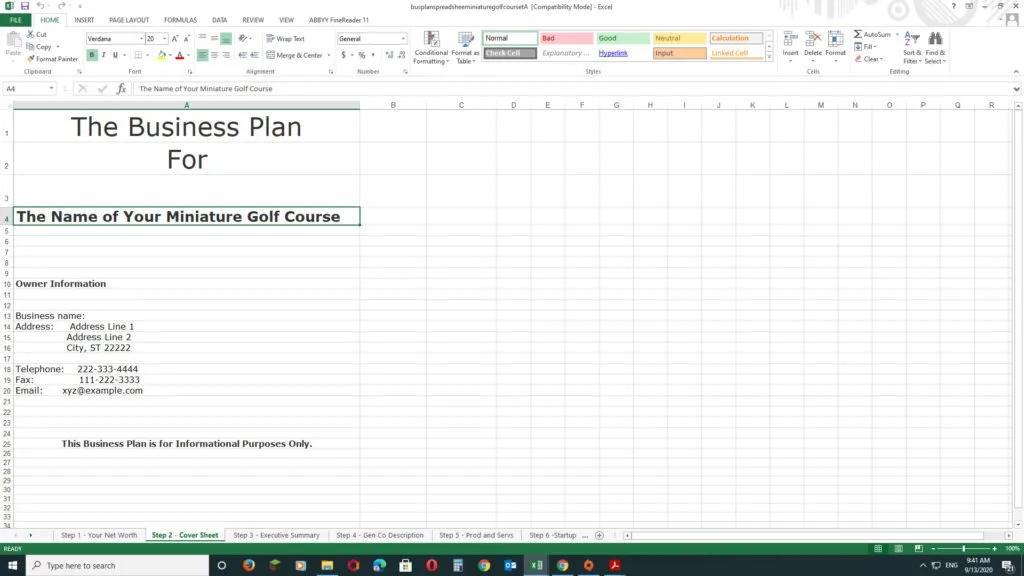1024x576 pixels.
Task: Apply the Bad cell style
Action: pos(566,38)
